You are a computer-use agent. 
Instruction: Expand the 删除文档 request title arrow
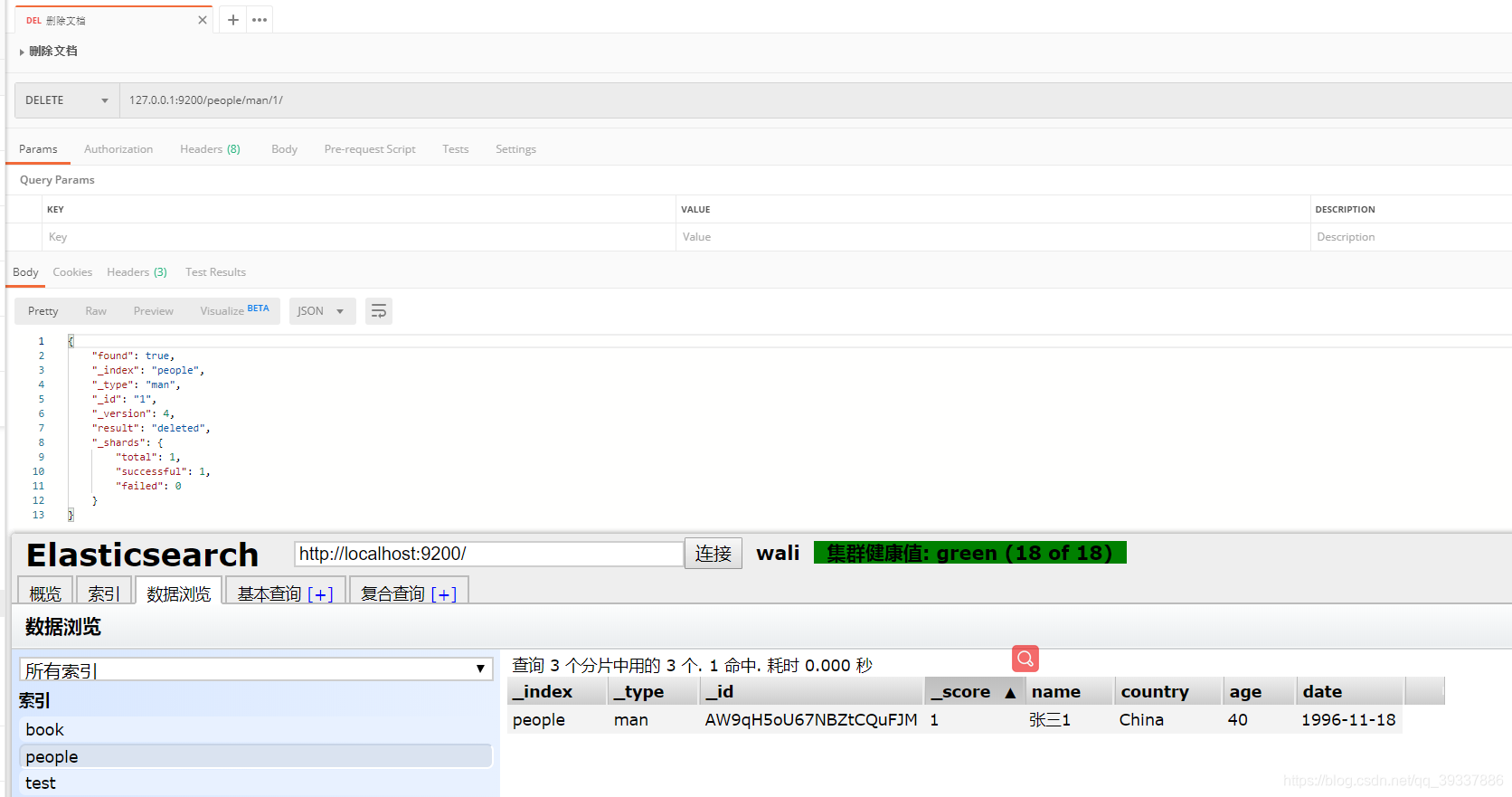[x=22, y=52]
